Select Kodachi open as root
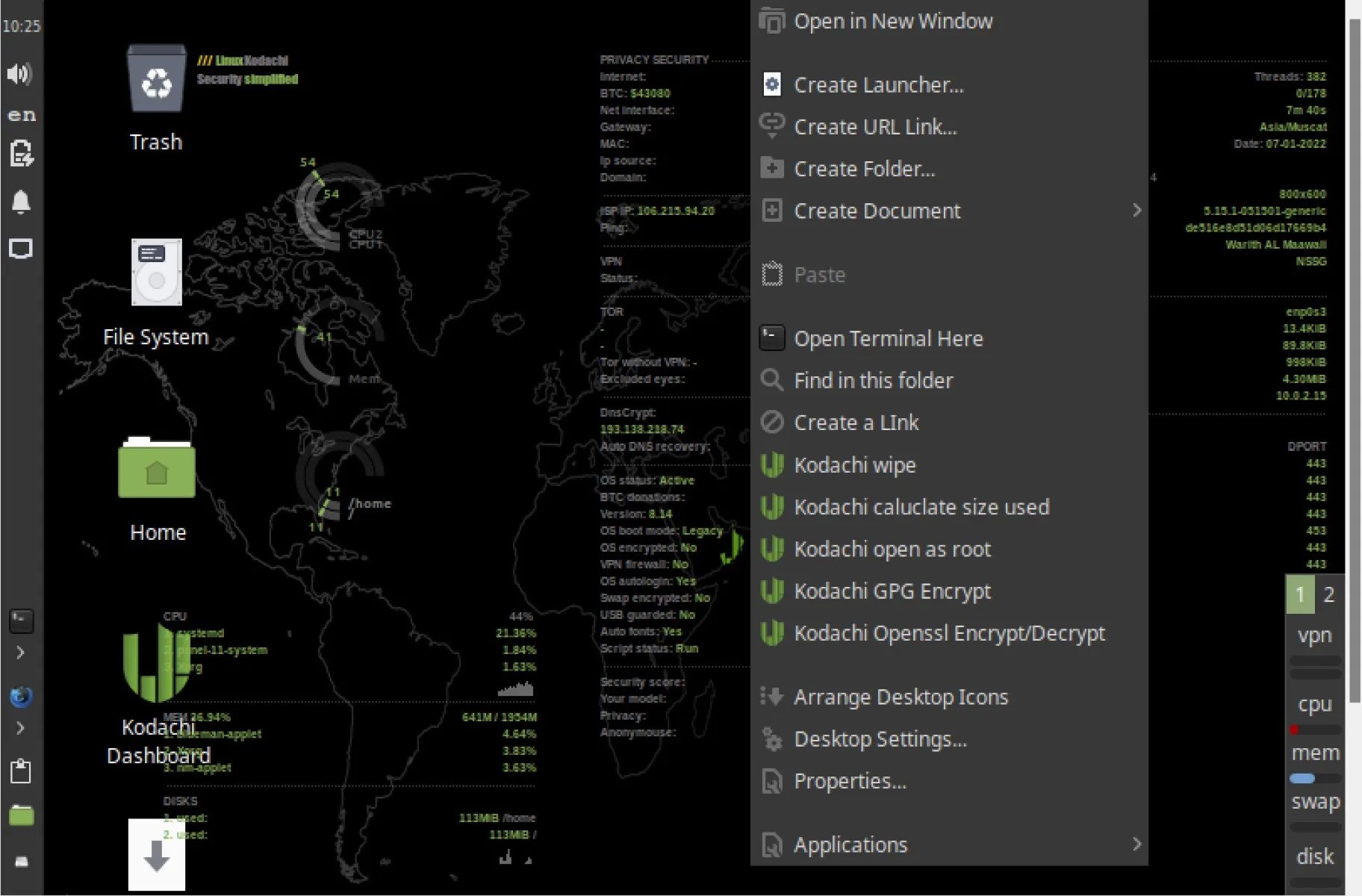The height and width of the screenshot is (896, 1362). pos(893,549)
